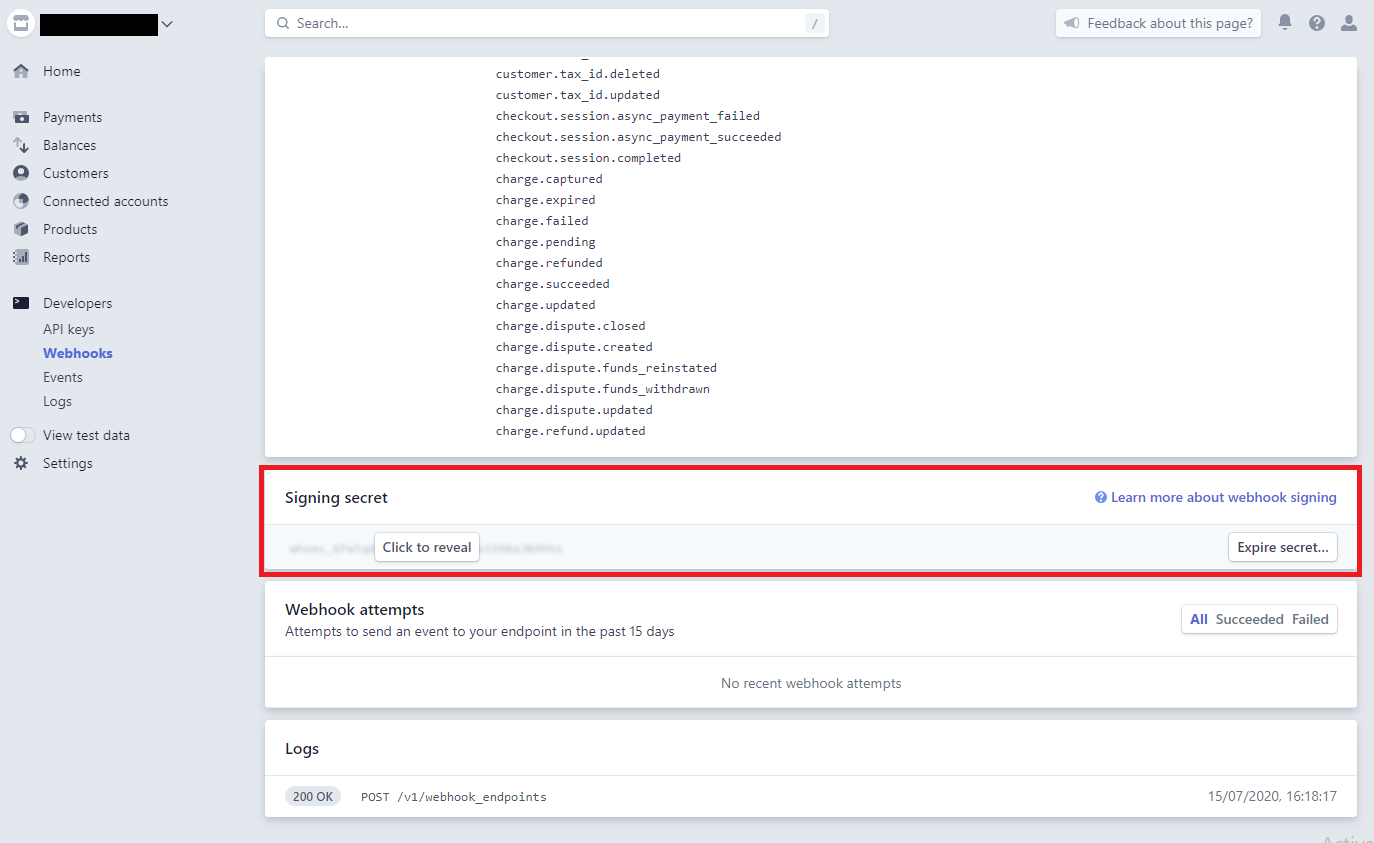
Task: Select the All attempts filter
Action: coord(1198,619)
